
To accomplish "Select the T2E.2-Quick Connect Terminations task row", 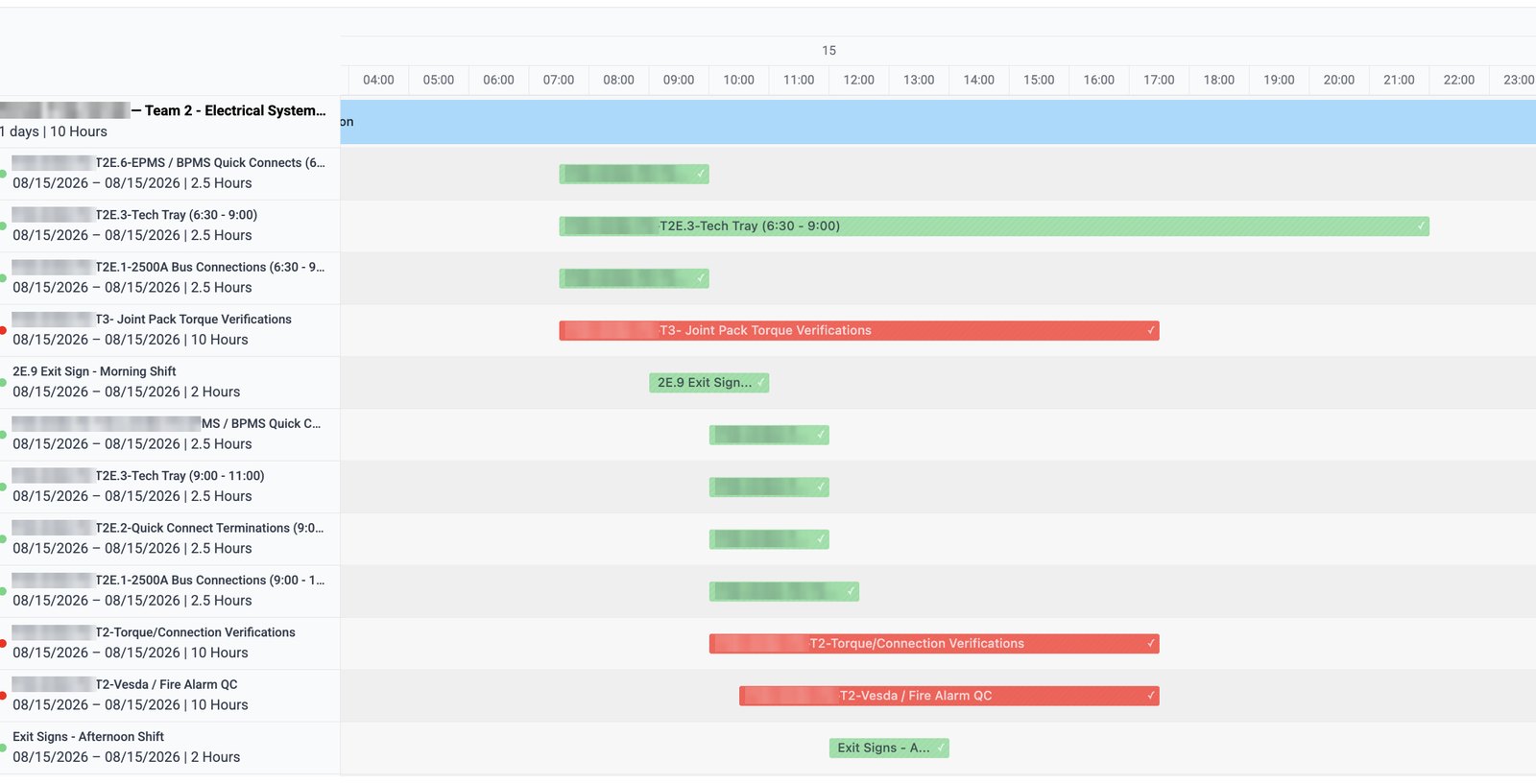I will [170, 538].
